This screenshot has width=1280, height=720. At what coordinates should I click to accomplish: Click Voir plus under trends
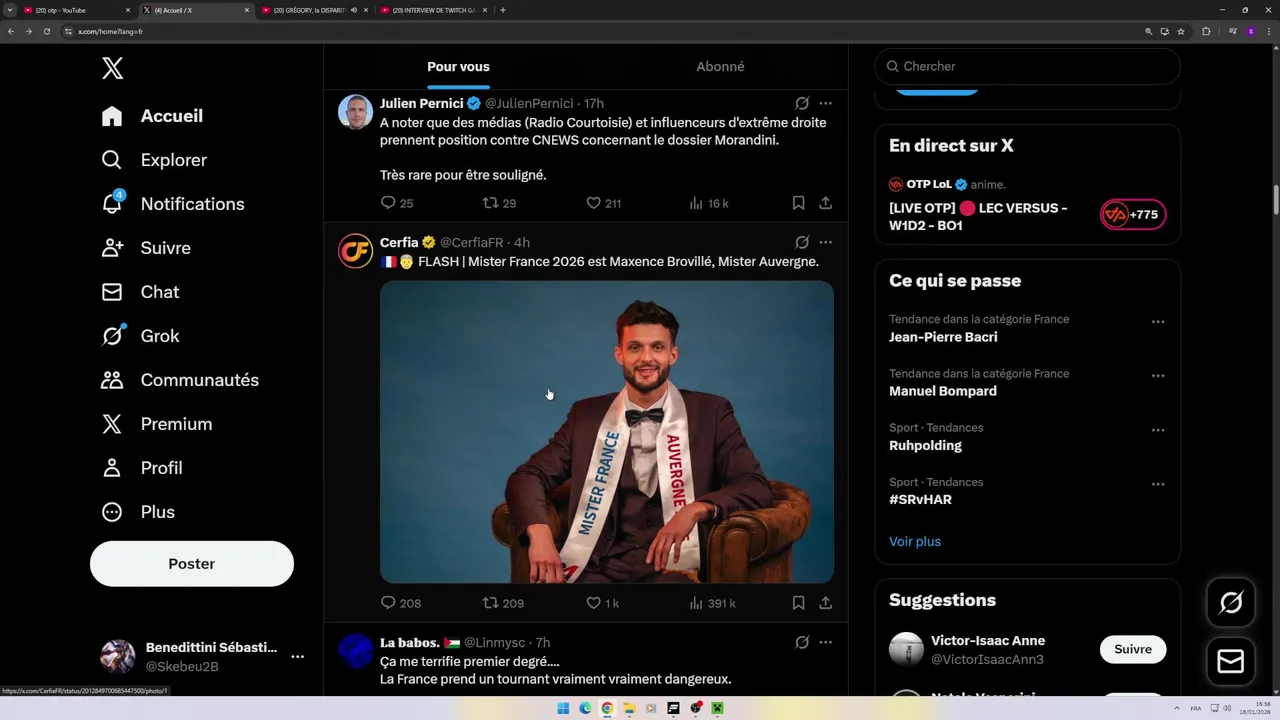point(915,541)
